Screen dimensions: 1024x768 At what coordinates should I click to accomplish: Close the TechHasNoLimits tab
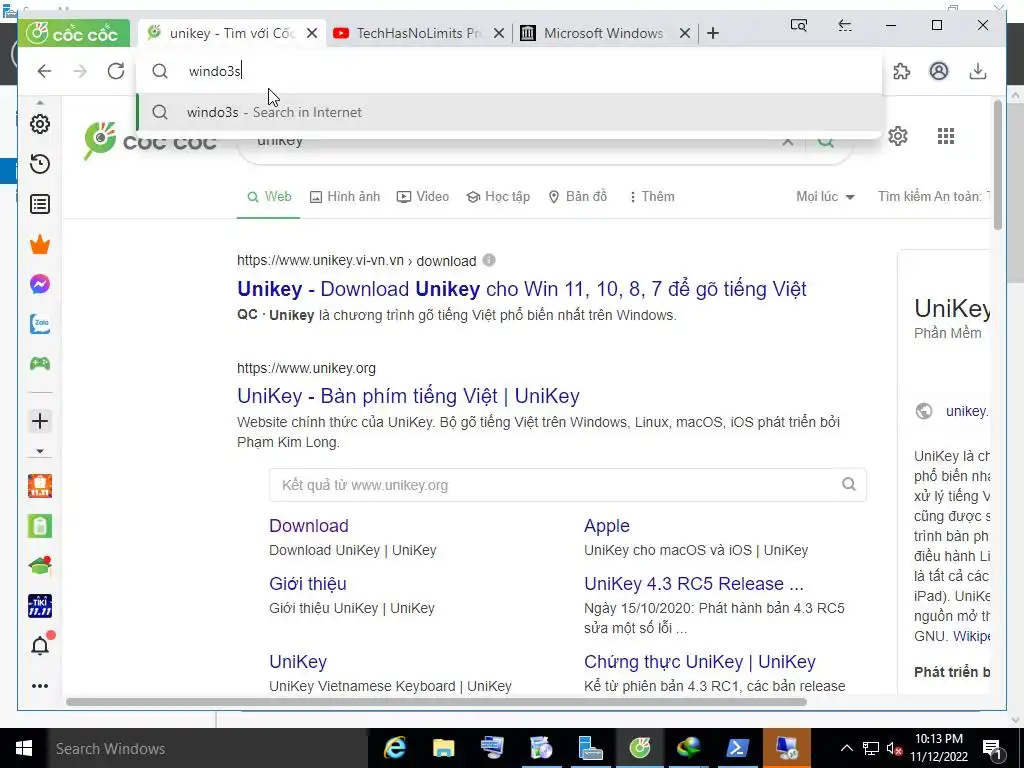(498, 33)
